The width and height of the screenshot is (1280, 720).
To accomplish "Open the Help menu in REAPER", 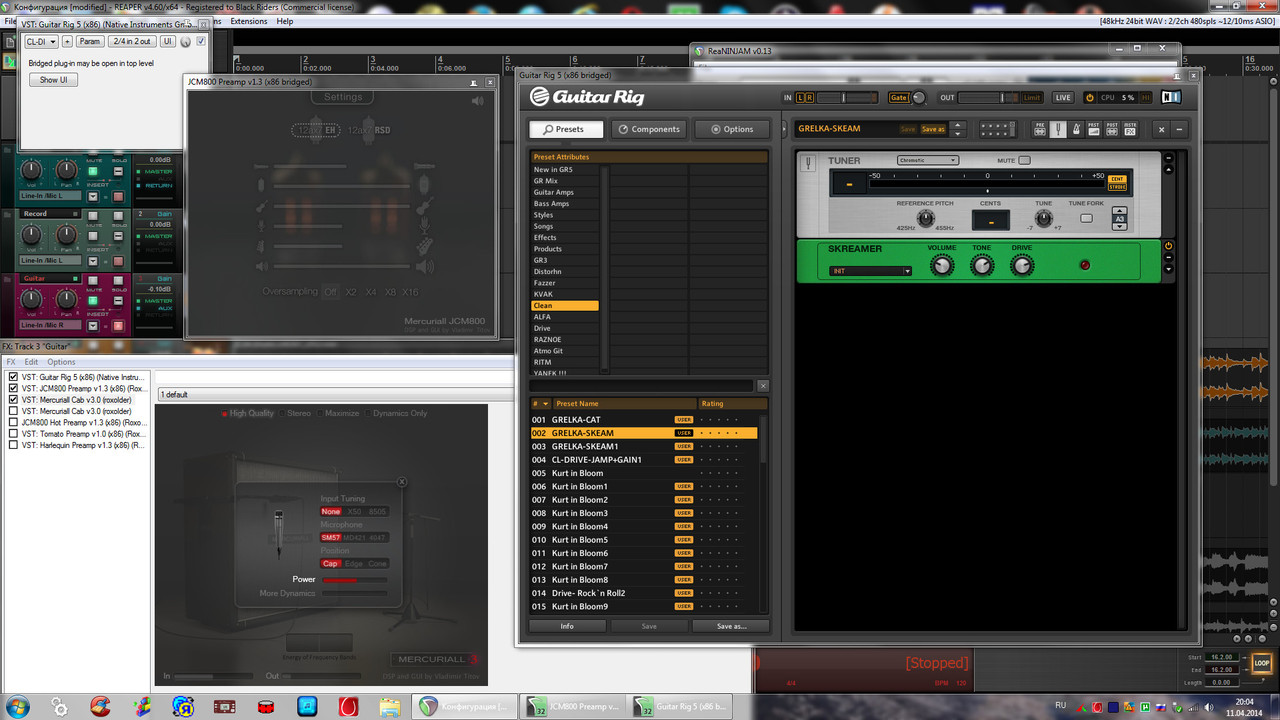I will pyautogui.click(x=285, y=21).
